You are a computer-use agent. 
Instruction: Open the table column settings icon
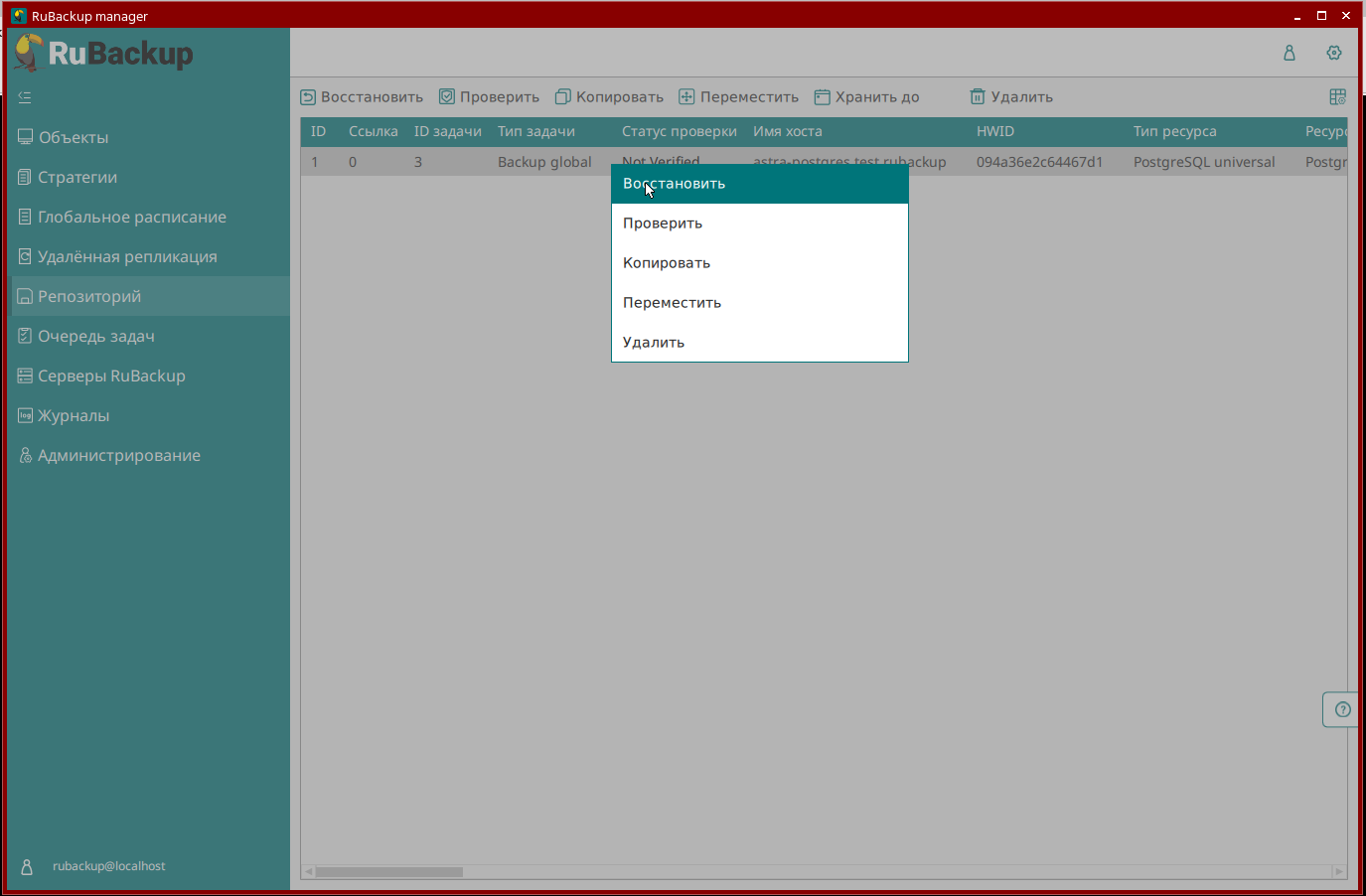point(1338,96)
